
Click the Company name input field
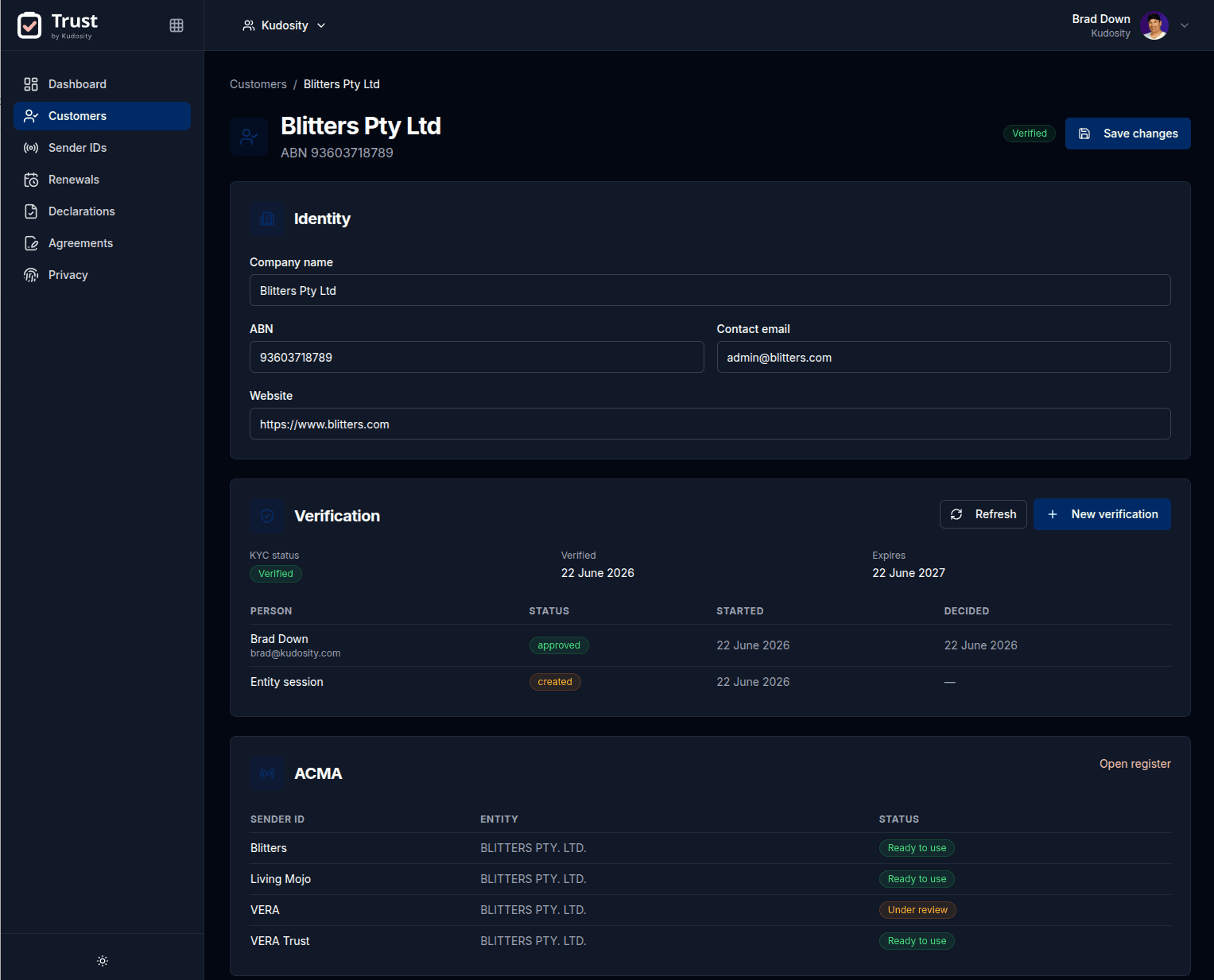[x=710, y=290]
